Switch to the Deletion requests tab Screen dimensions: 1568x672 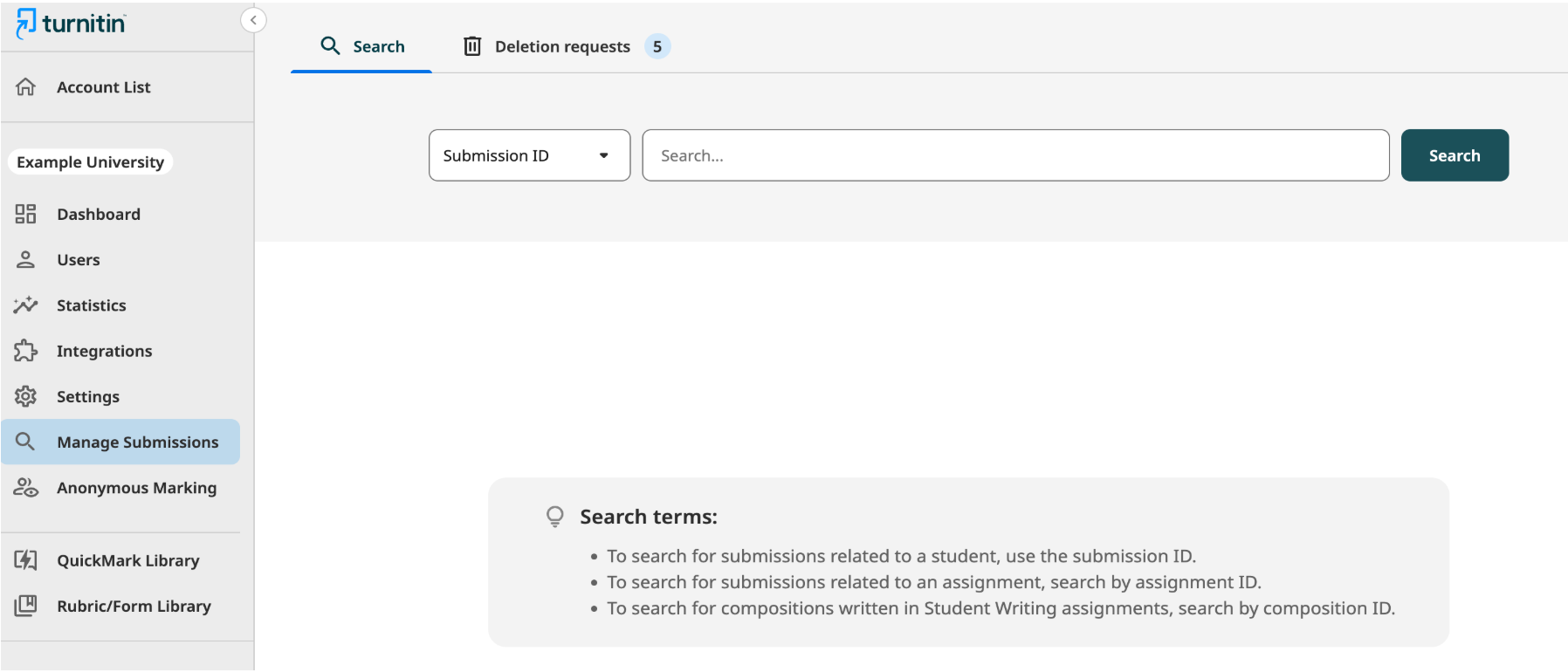(561, 47)
